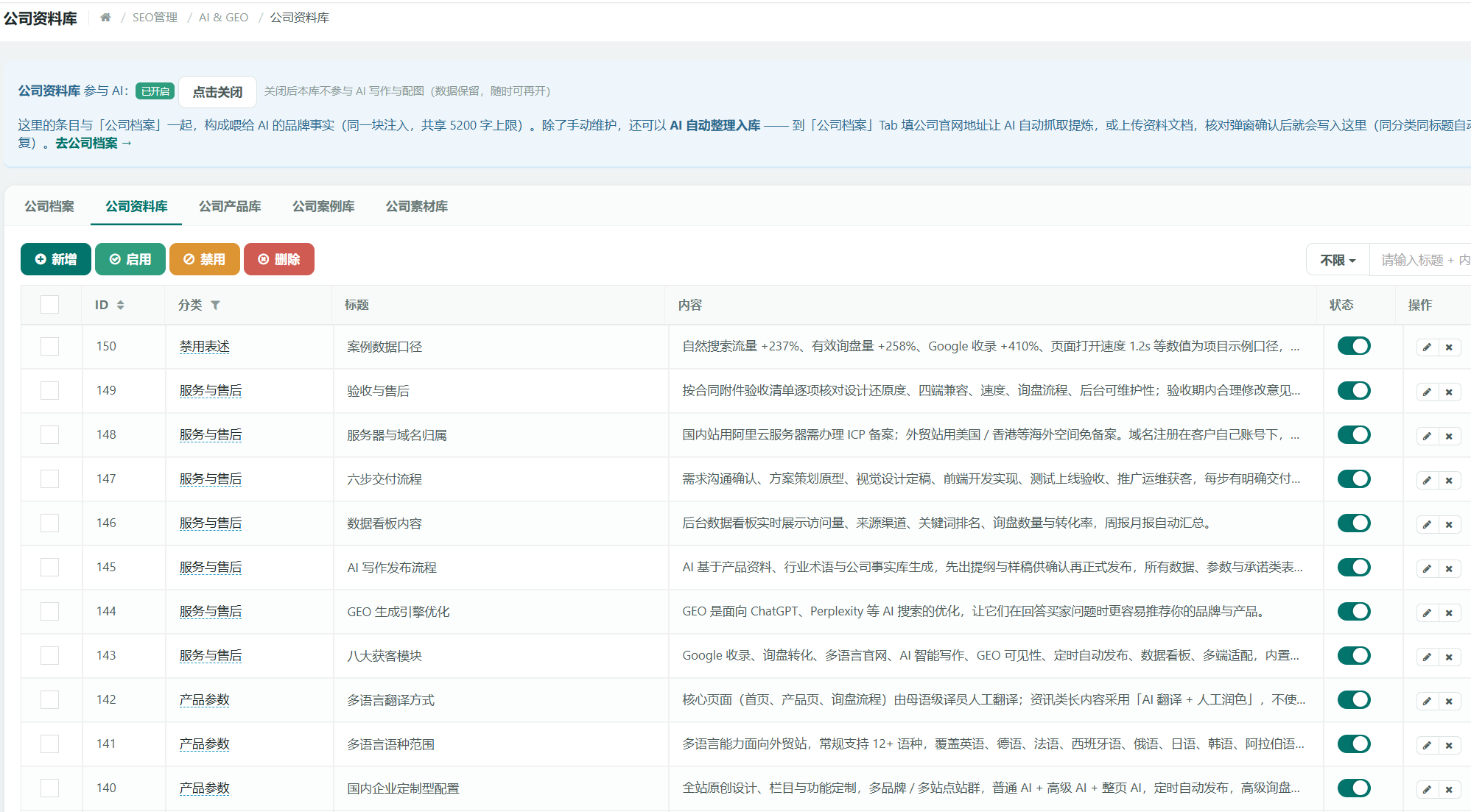Sort the table by ID column arrows
Screen dimensions: 1471x812
coord(120,305)
